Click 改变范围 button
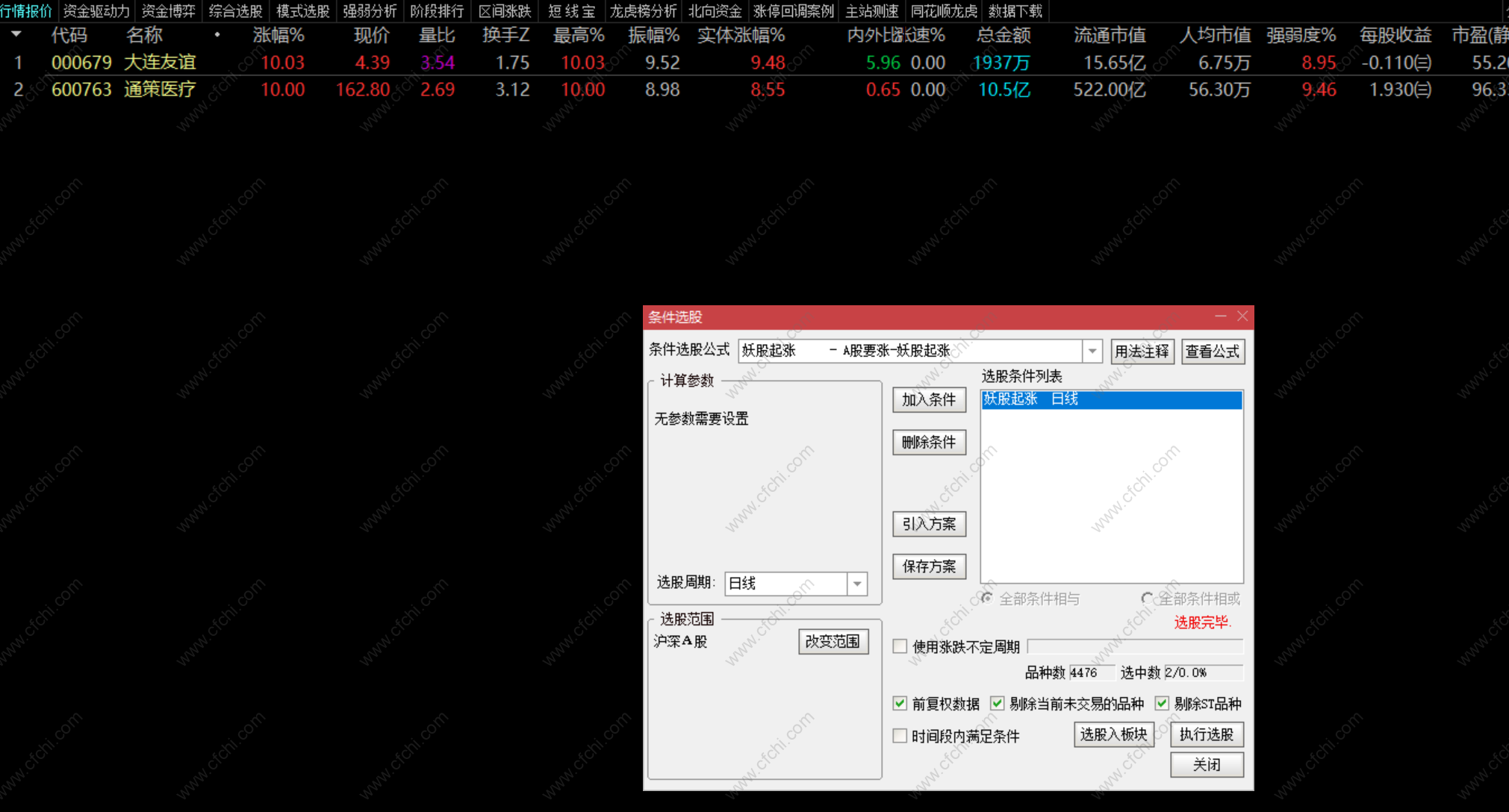This screenshot has width=1509, height=812. coord(833,641)
